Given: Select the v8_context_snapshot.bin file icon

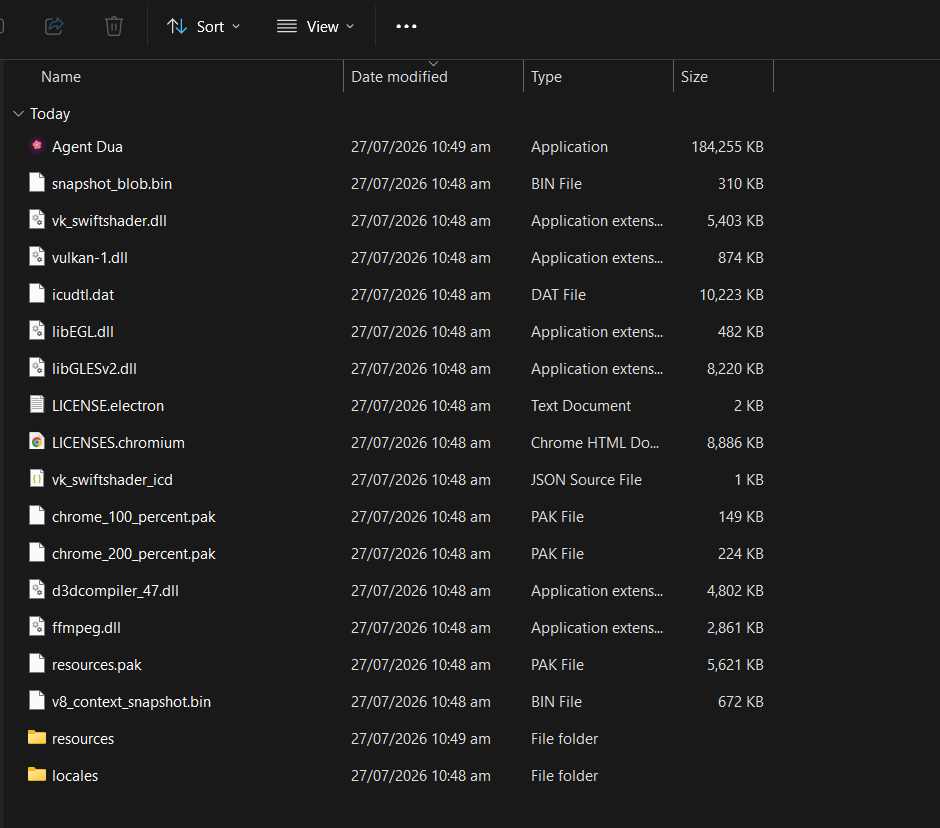Looking at the screenshot, I should tap(37, 701).
